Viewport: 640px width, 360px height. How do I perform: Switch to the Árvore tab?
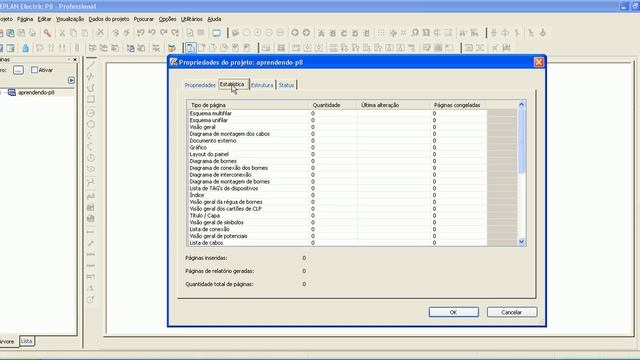(x=7, y=341)
